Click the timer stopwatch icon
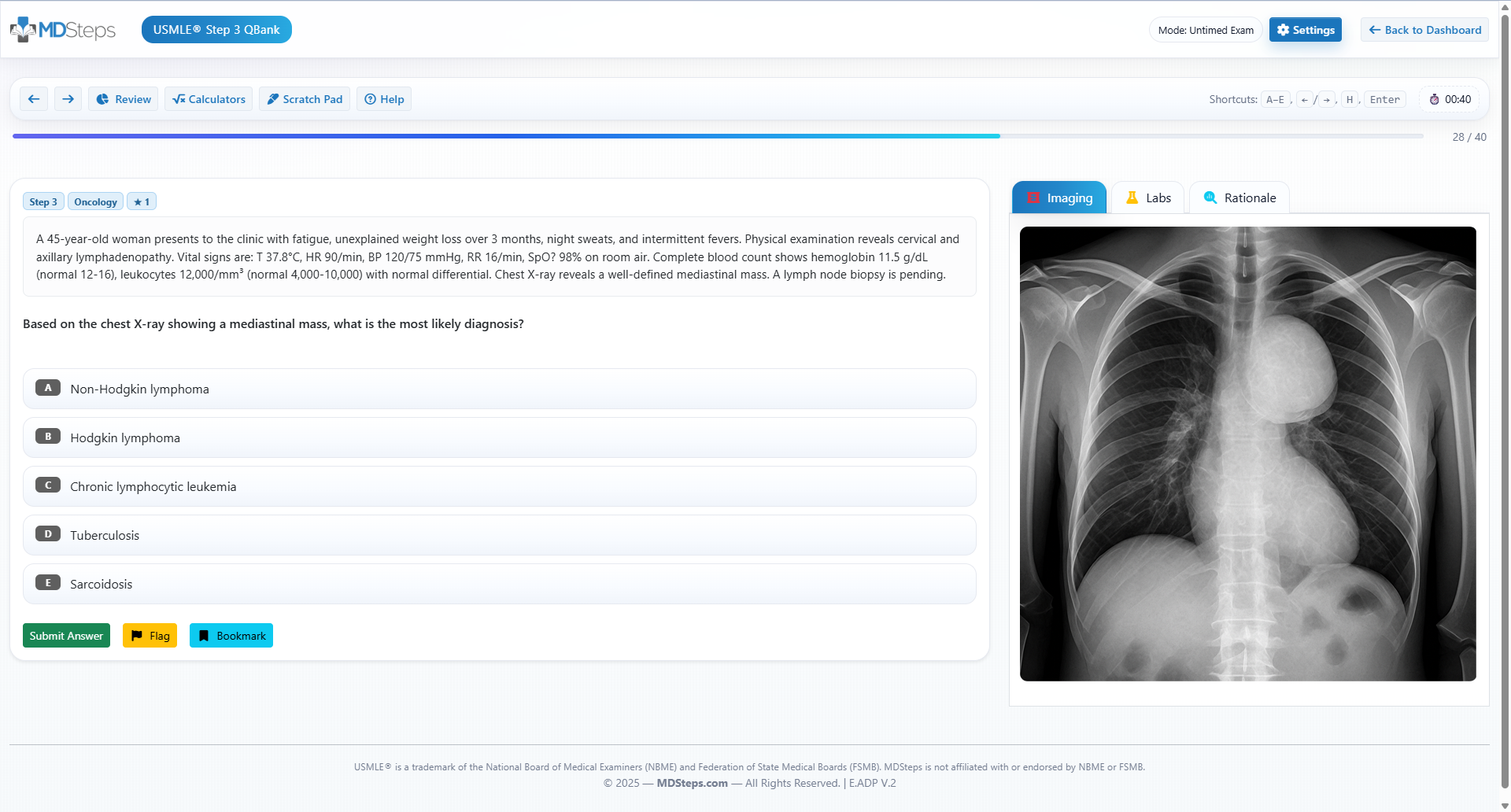1511x812 pixels. click(1434, 98)
